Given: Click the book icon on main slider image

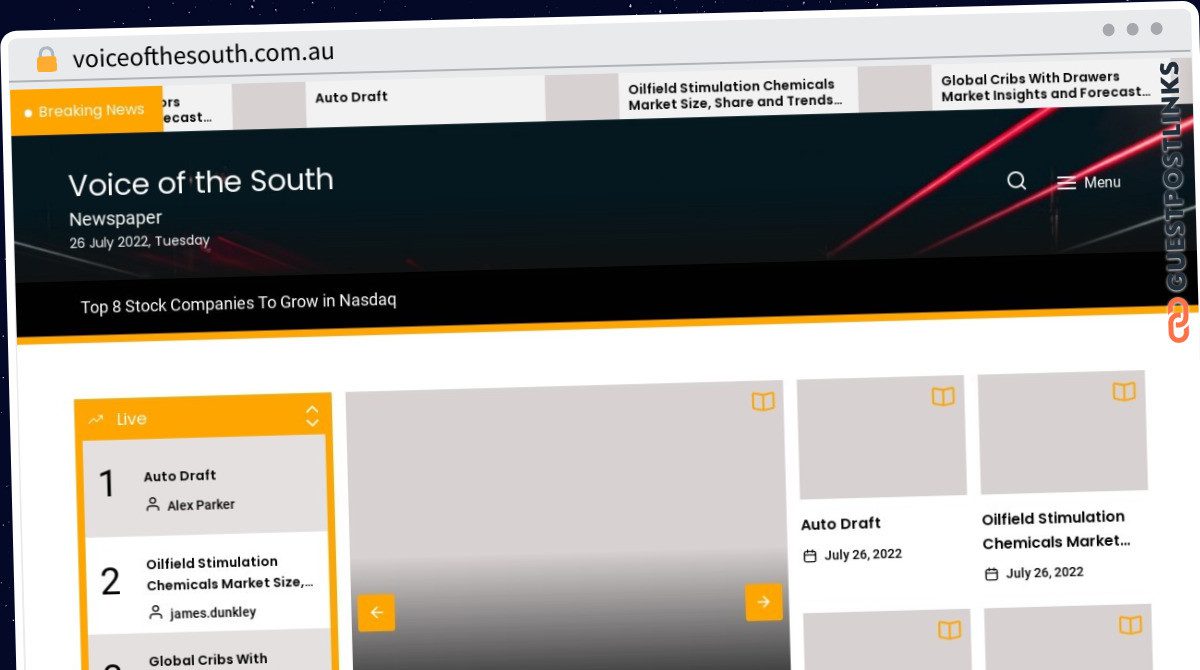Looking at the screenshot, I should pos(763,402).
